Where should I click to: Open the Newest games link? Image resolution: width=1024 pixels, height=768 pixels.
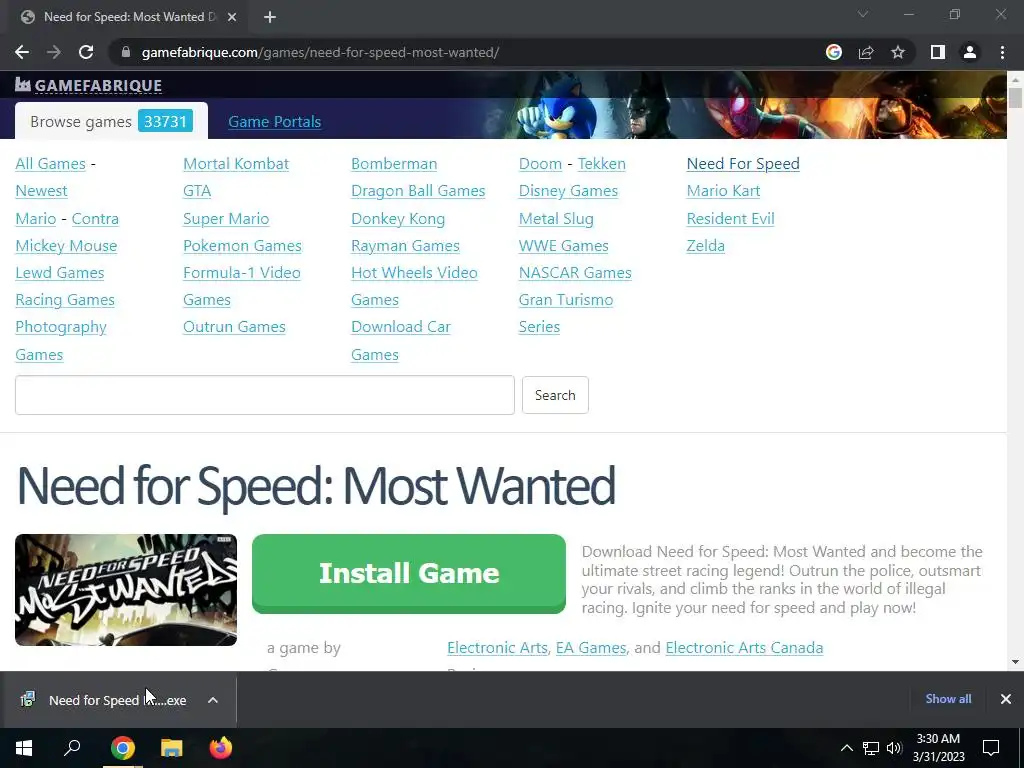click(x=41, y=191)
